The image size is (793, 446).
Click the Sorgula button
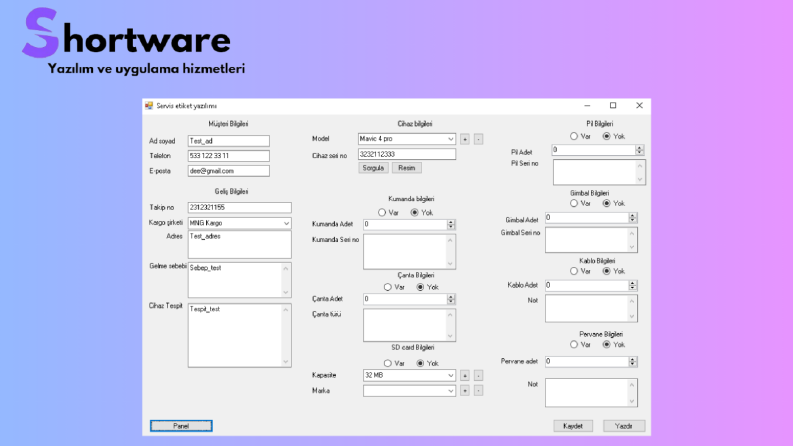[373, 168]
